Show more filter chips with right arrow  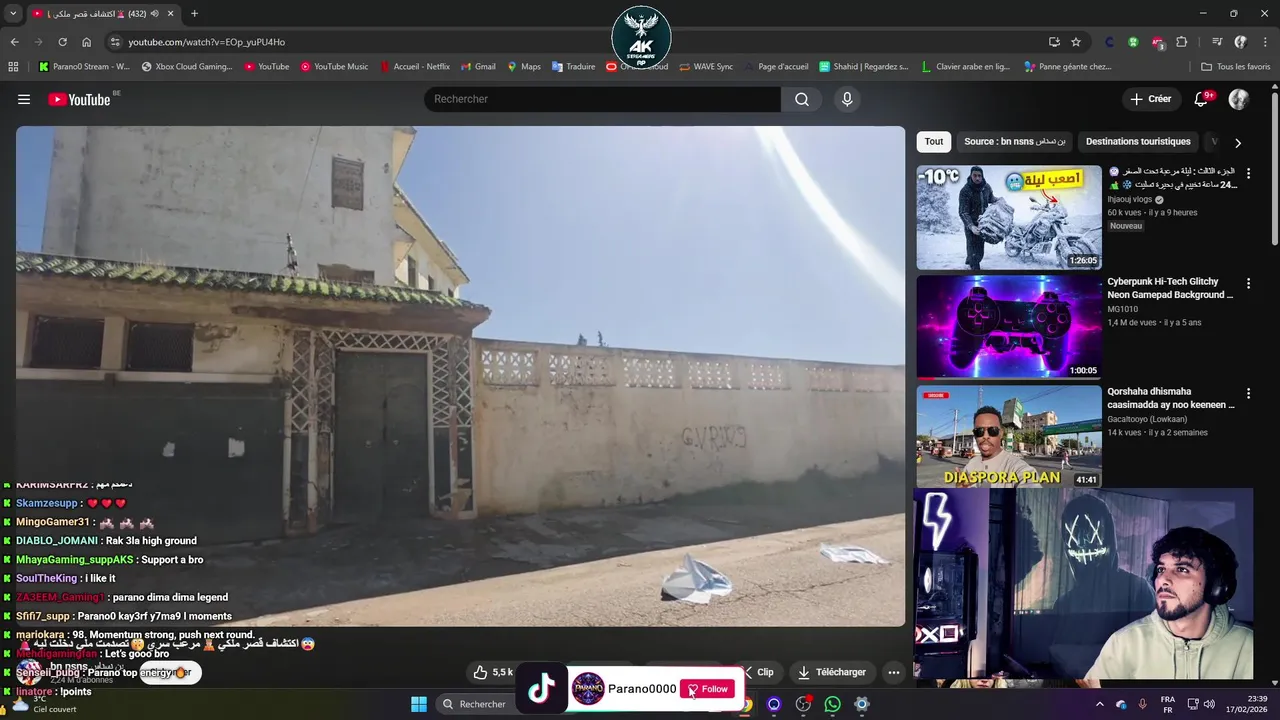click(1238, 143)
